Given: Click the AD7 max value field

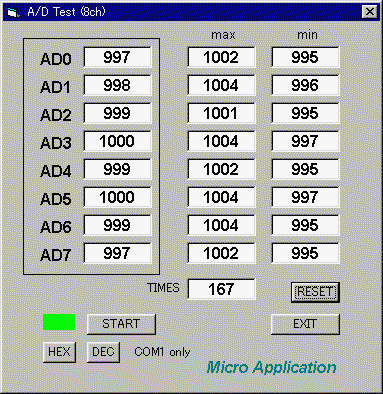Looking at the screenshot, I should 221,253.
